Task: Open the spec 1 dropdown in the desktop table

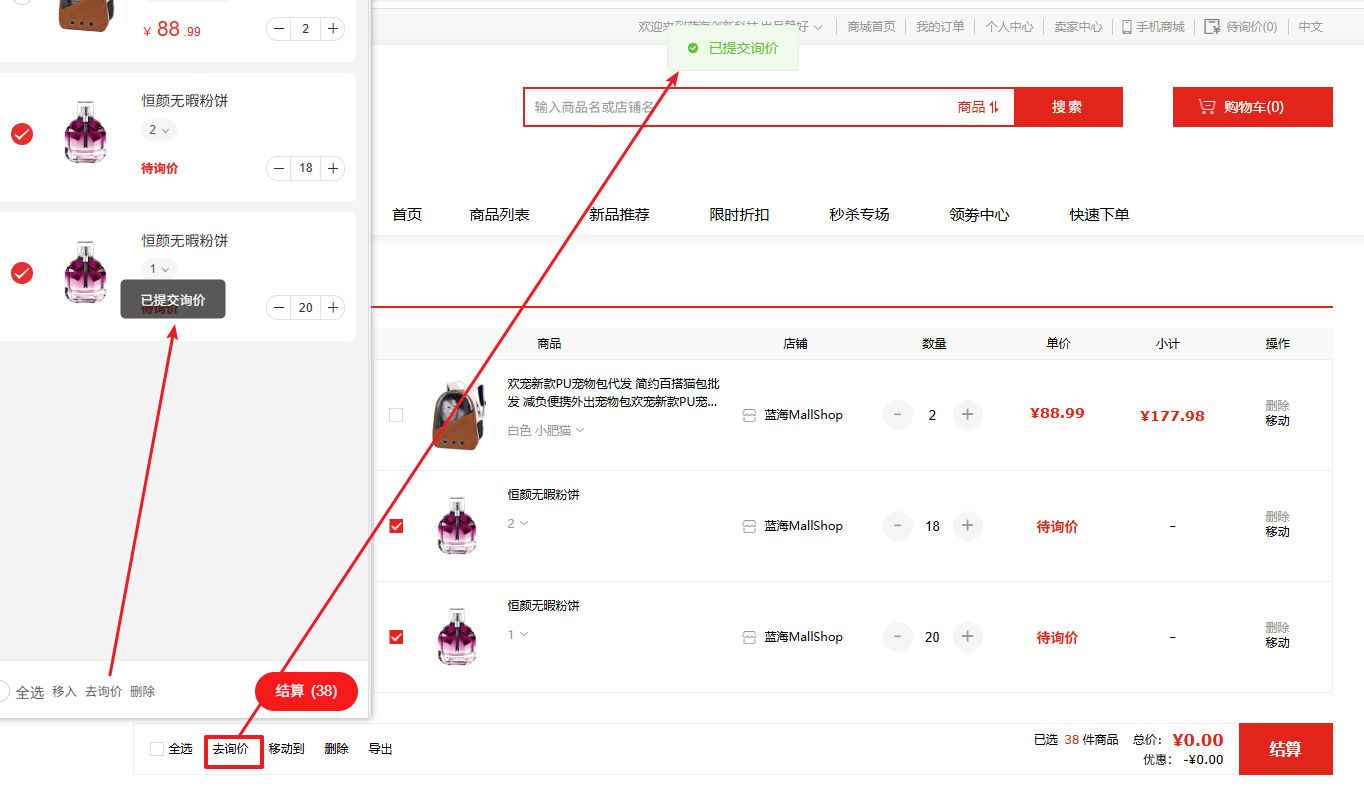Action: 518,634
